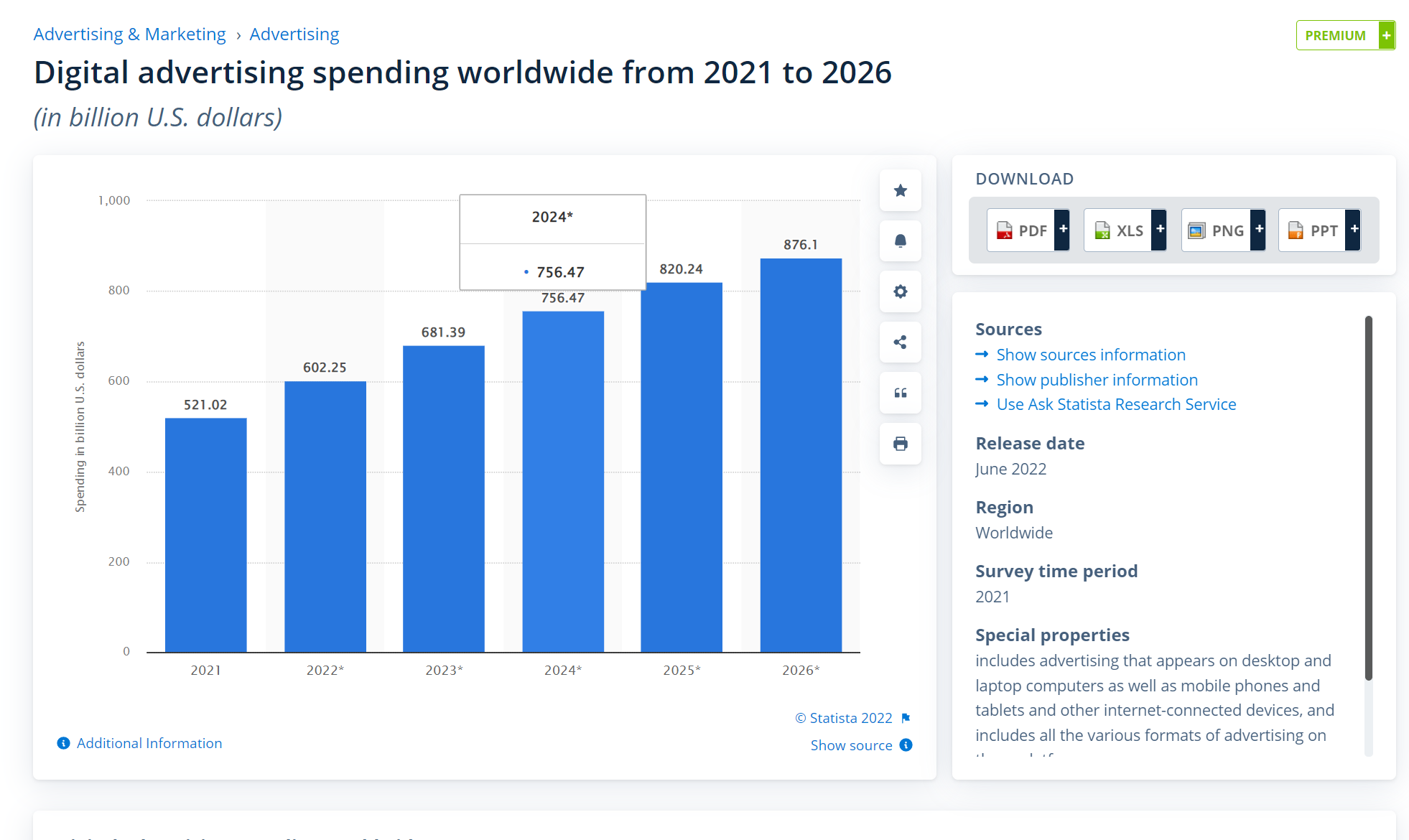Download chart as PNG
This screenshot has width=1409, height=840.
(1222, 230)
